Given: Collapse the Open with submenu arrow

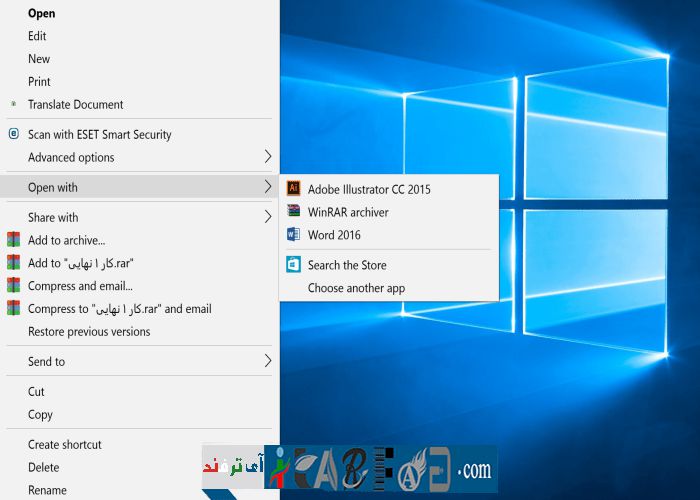Looking at the screenshot, I should (267, 187).
